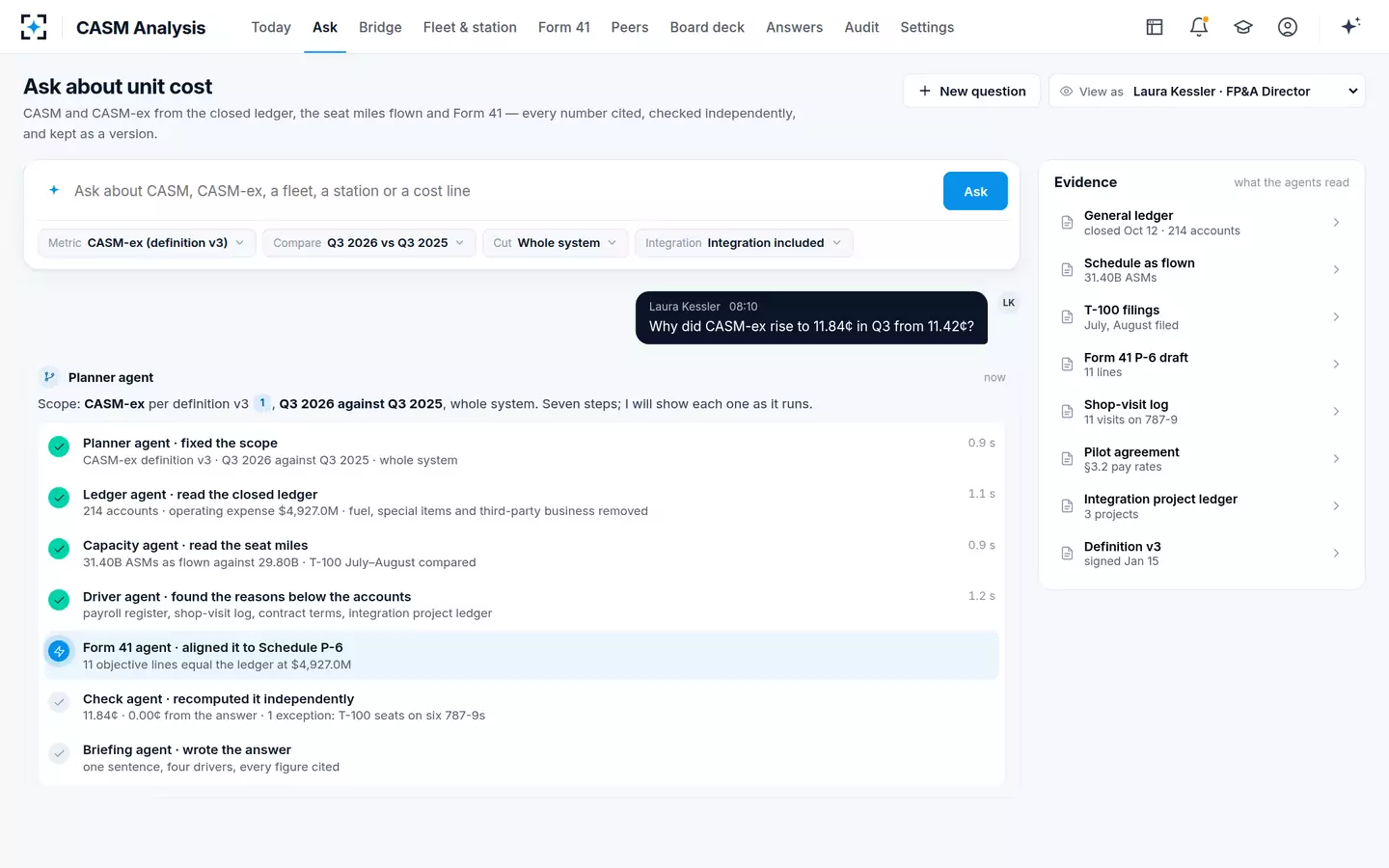This screenshot has height=868, width=1389.
Task: Expand the Form 41 P-6 draft evidence
Action: click(1202, 365)
